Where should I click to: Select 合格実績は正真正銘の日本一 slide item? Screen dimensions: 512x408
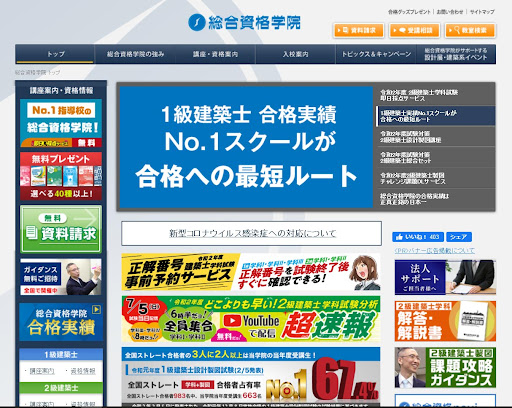click(x=436, y=199)
